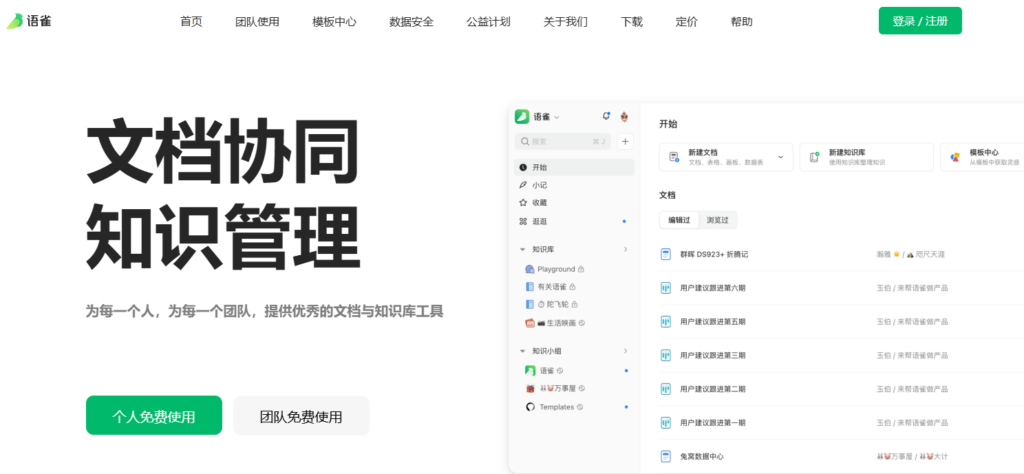Click 玉伯 / 来帮语雀做产品 in the 第六期 row

pos(912,288)
